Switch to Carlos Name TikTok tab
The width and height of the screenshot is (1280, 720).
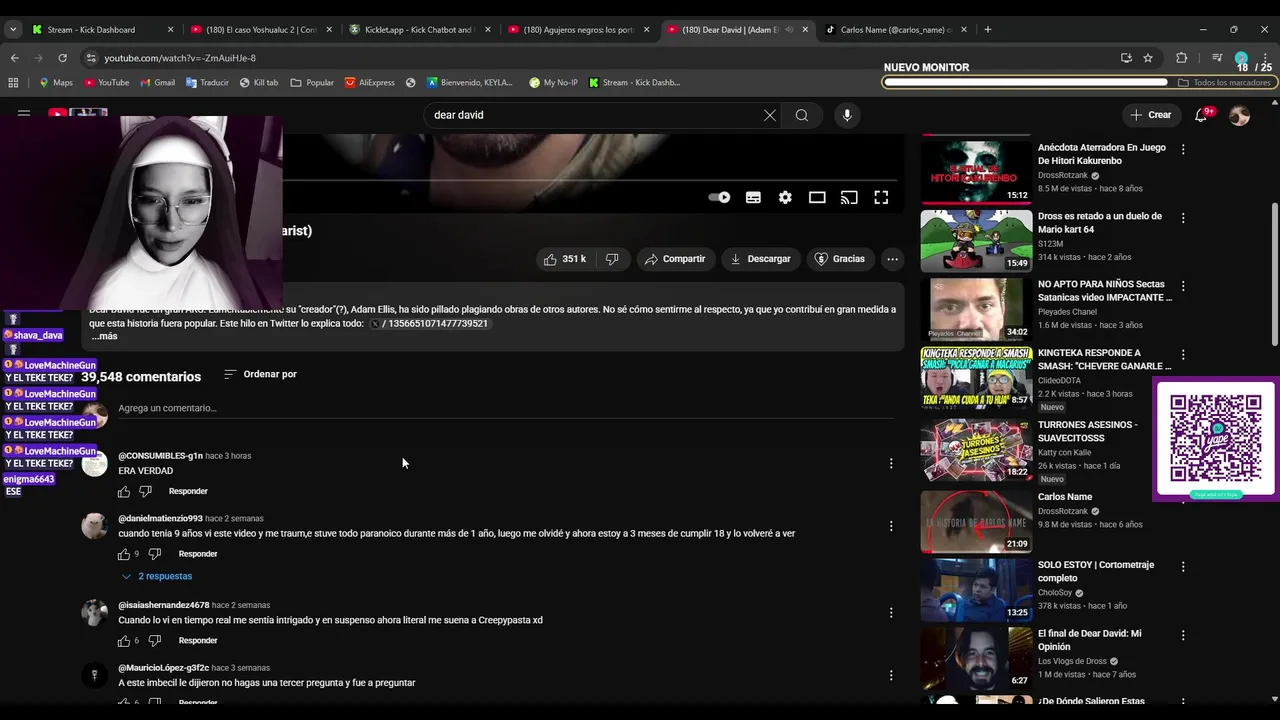[895, 30]
